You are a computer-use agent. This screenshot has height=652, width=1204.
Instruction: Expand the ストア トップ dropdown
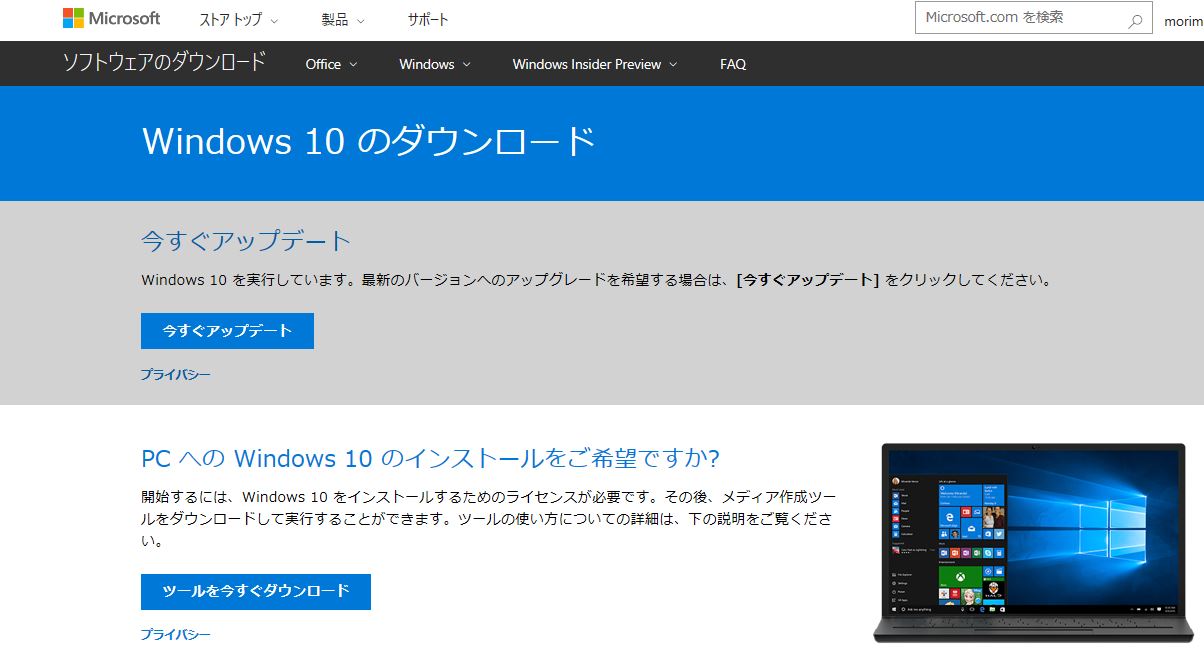tap(239, 19)
